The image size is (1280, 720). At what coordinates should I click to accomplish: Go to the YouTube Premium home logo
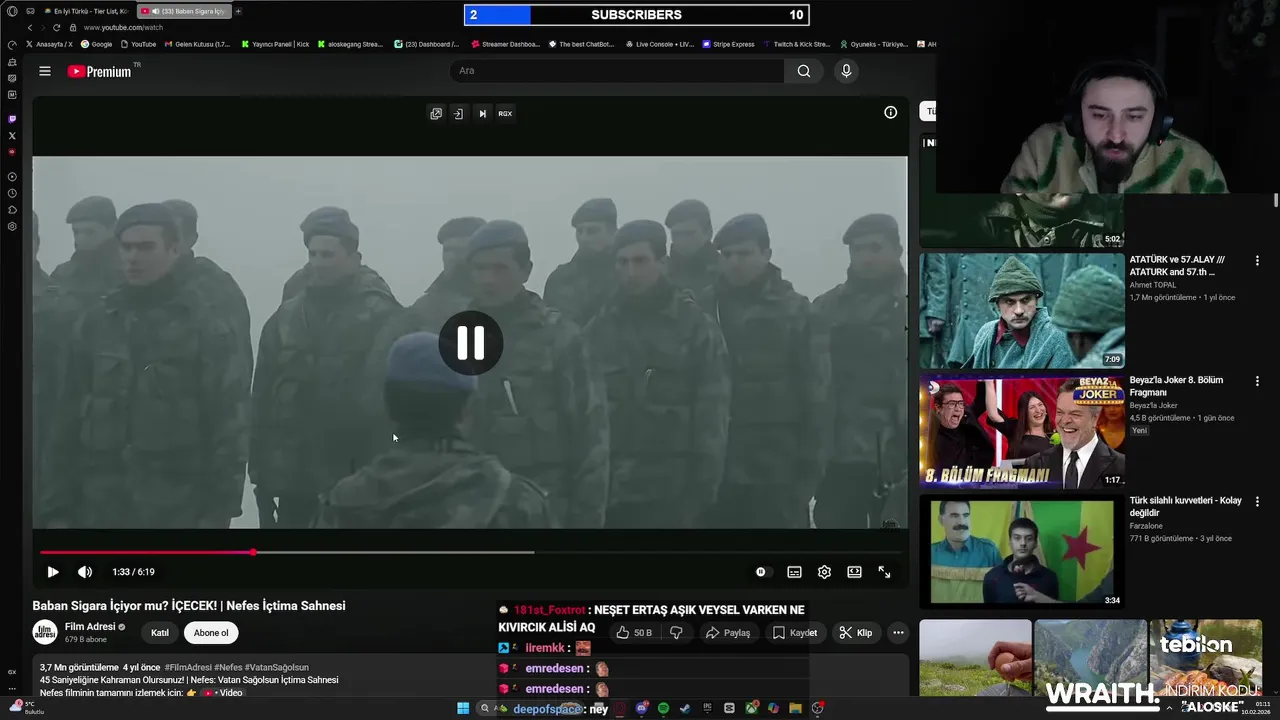click(x=100, y=71)
